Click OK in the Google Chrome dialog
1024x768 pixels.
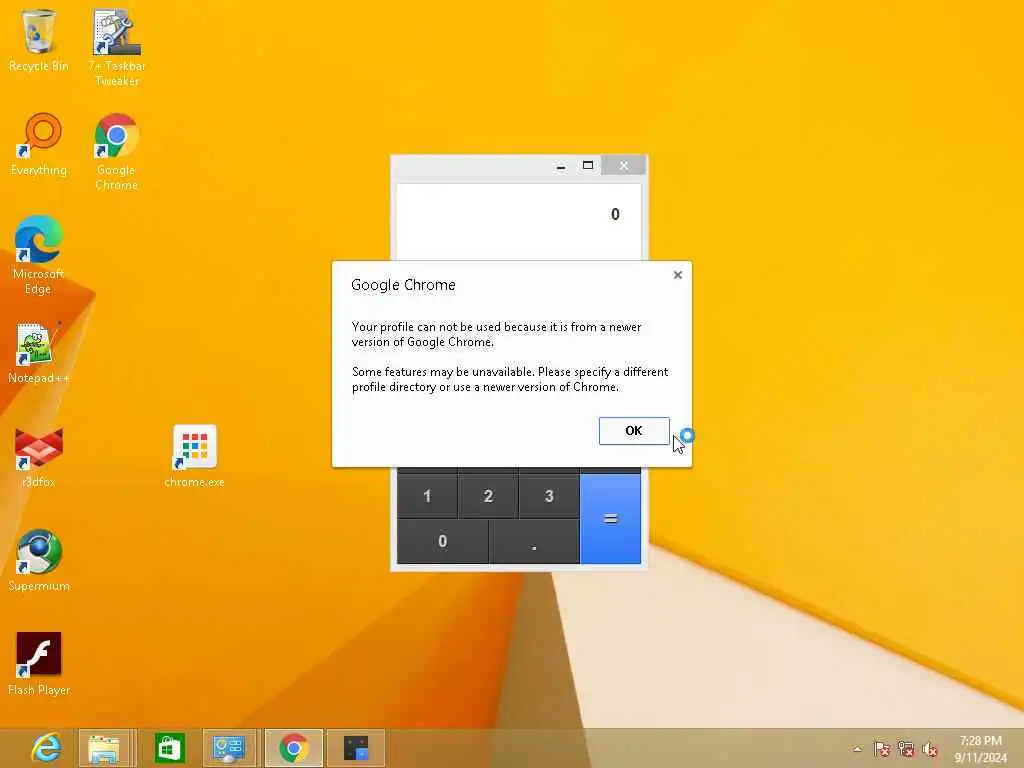pyautogui.click(x=633, y=430)
